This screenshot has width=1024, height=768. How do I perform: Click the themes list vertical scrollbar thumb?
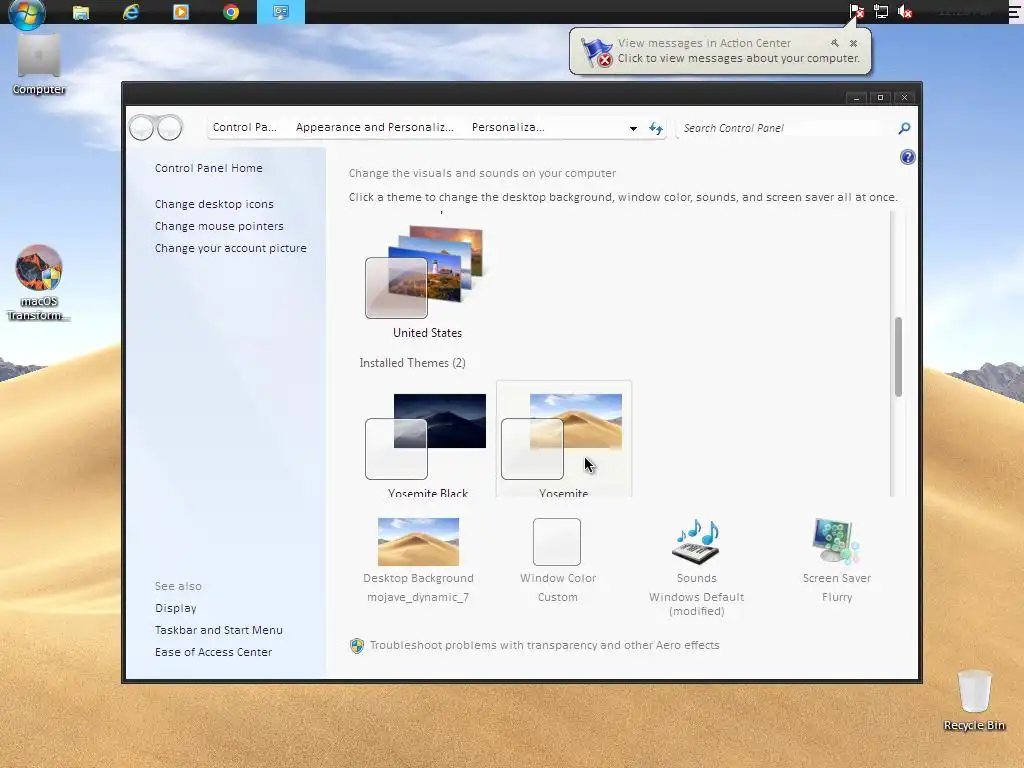pos(898,357)
